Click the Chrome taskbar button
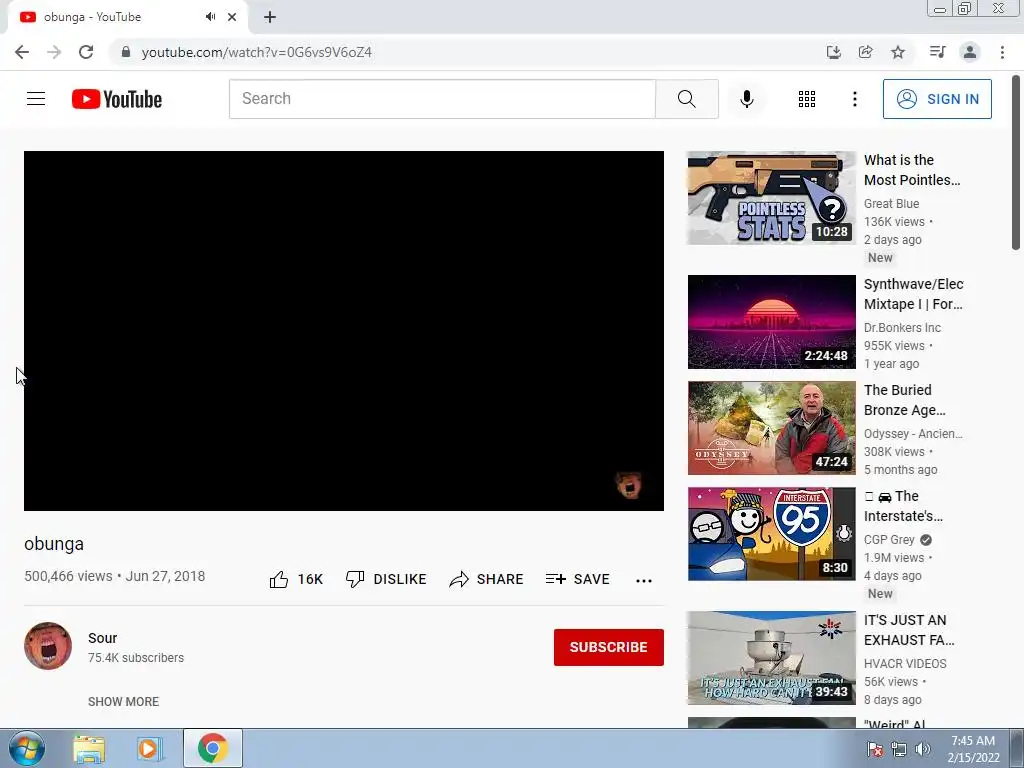 (212, 748)
